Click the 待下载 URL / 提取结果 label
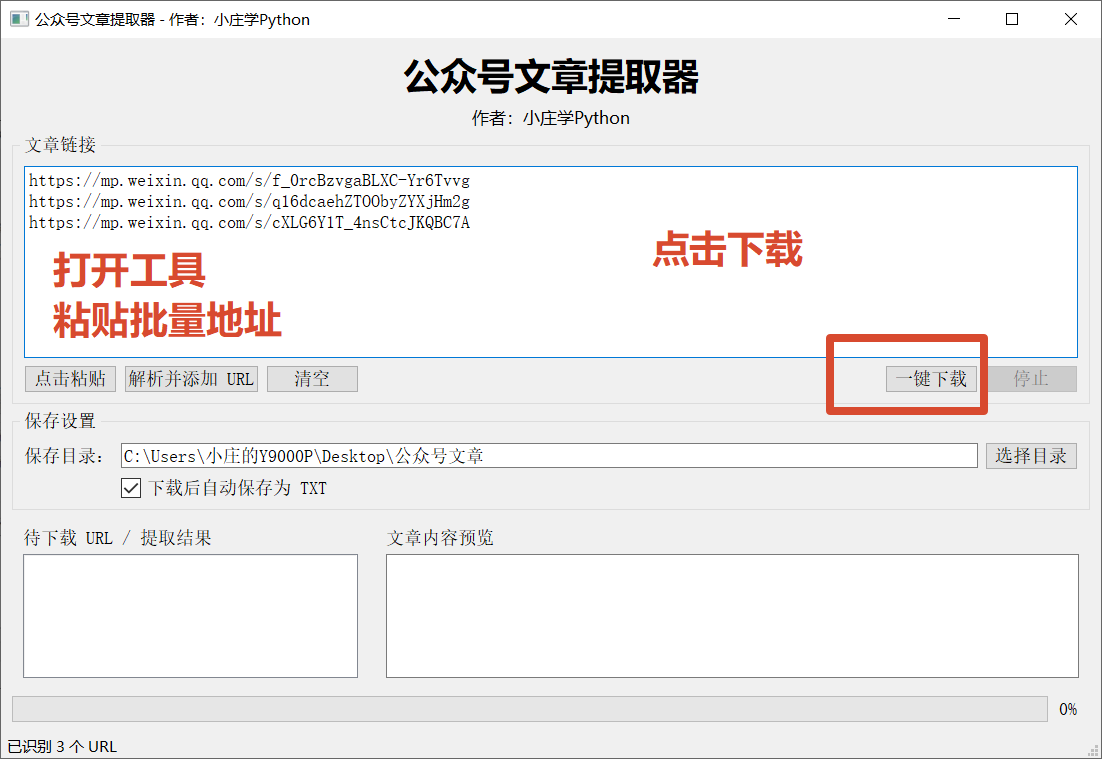Image resolution: width=1102 pixels, height=759 pixels. click(117, 538)
